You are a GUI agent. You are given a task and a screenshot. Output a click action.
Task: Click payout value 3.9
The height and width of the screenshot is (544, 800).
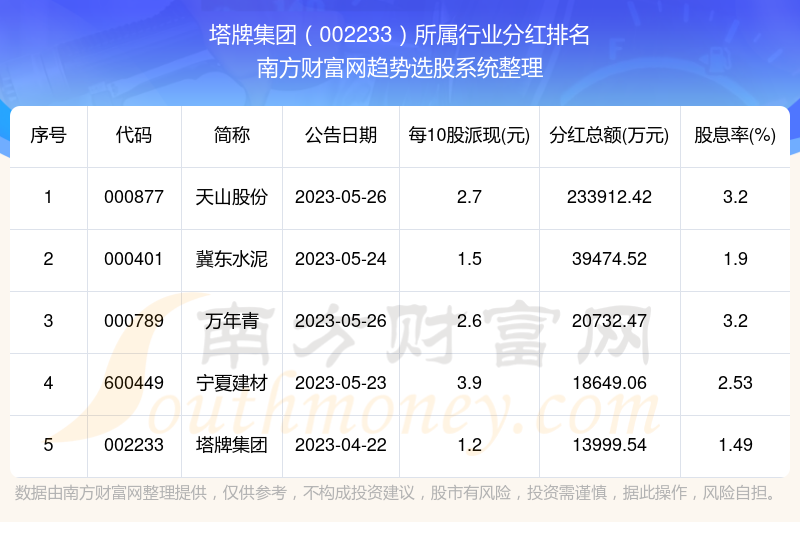click(x=469, y=383)
